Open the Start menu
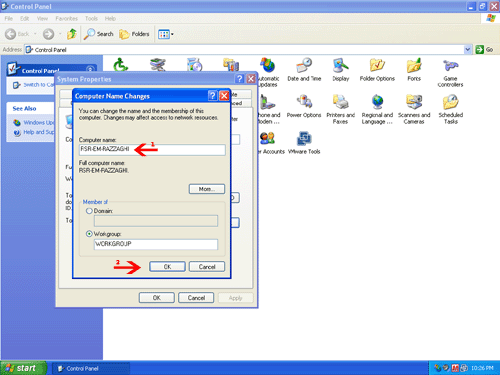500x375 pixels. (23, 368)
